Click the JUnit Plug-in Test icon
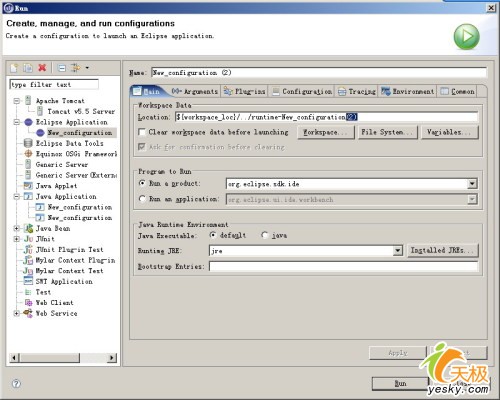 28,250
